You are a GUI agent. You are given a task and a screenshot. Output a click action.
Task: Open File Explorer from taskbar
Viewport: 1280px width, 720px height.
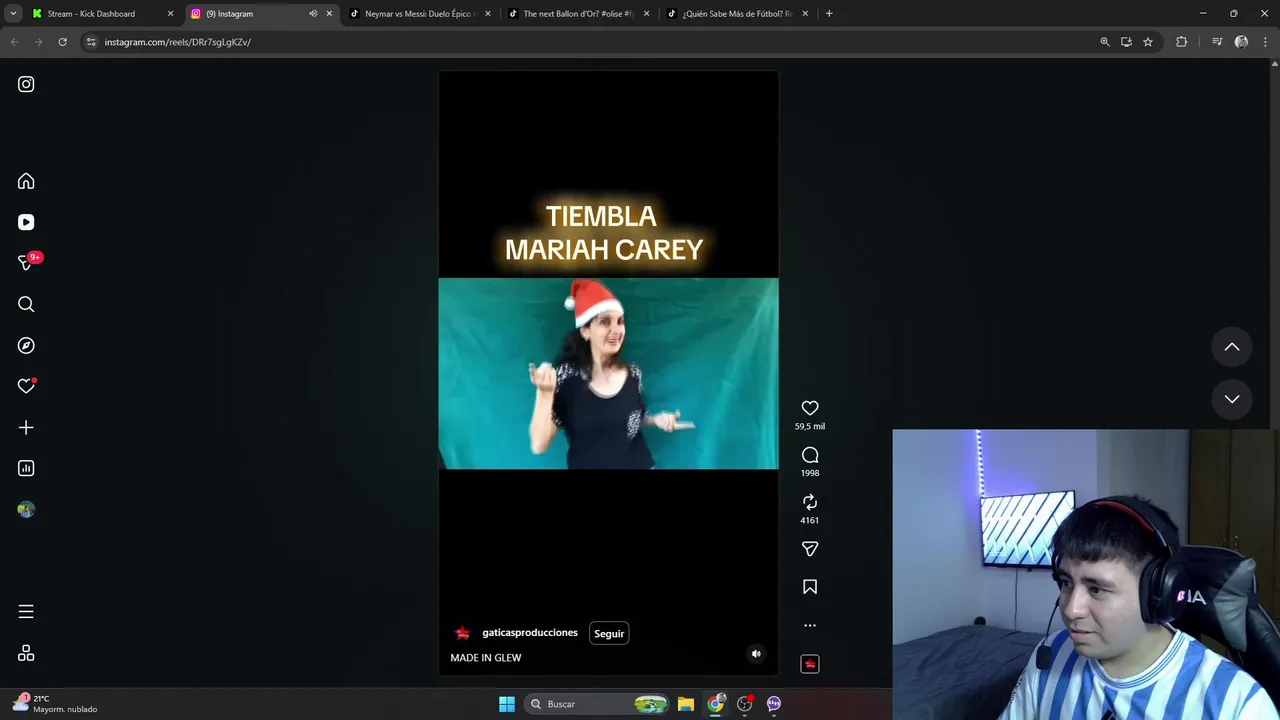tap(686, 704)
